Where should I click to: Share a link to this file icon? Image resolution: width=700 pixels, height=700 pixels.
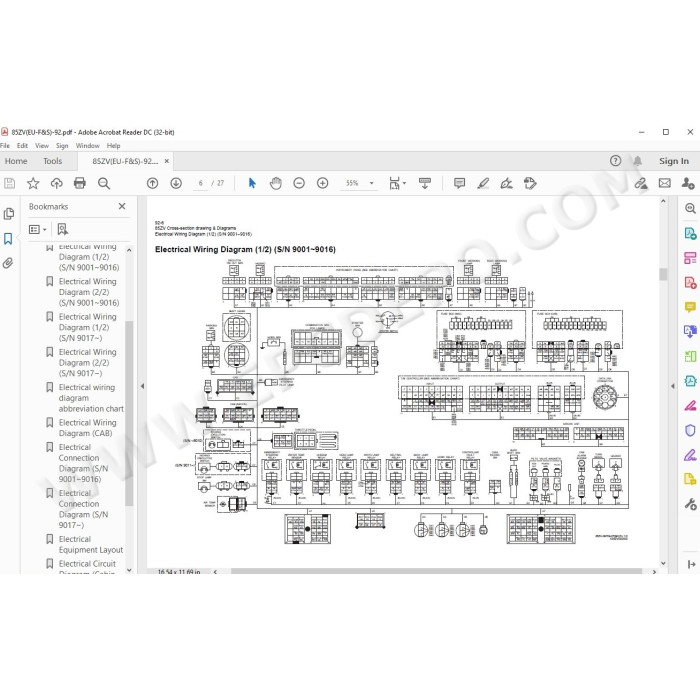point(642,183)
